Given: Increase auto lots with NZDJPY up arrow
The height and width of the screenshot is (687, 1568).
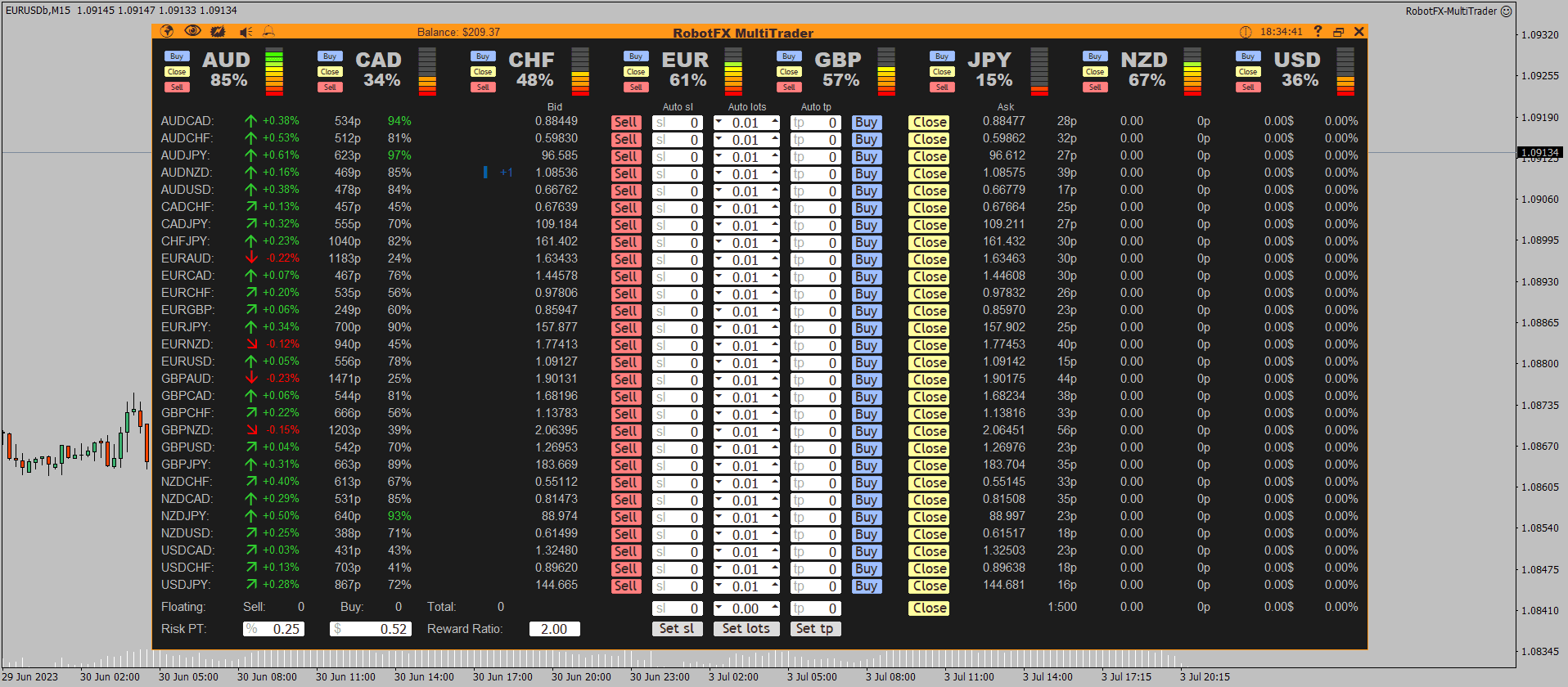Looking at the screenshot, I should (775, 518).
